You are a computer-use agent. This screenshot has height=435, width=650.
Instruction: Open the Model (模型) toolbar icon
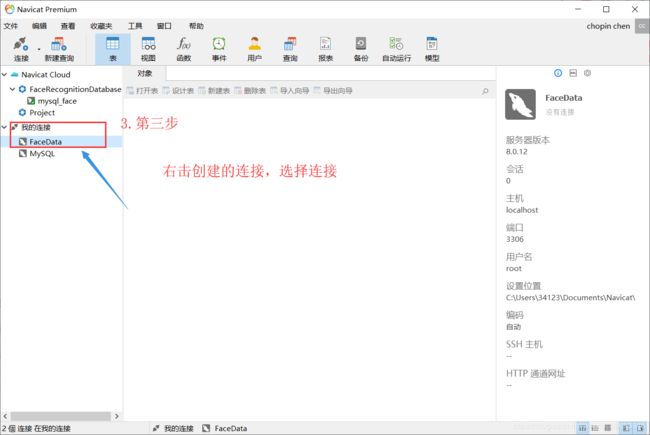tap(432, 49)
